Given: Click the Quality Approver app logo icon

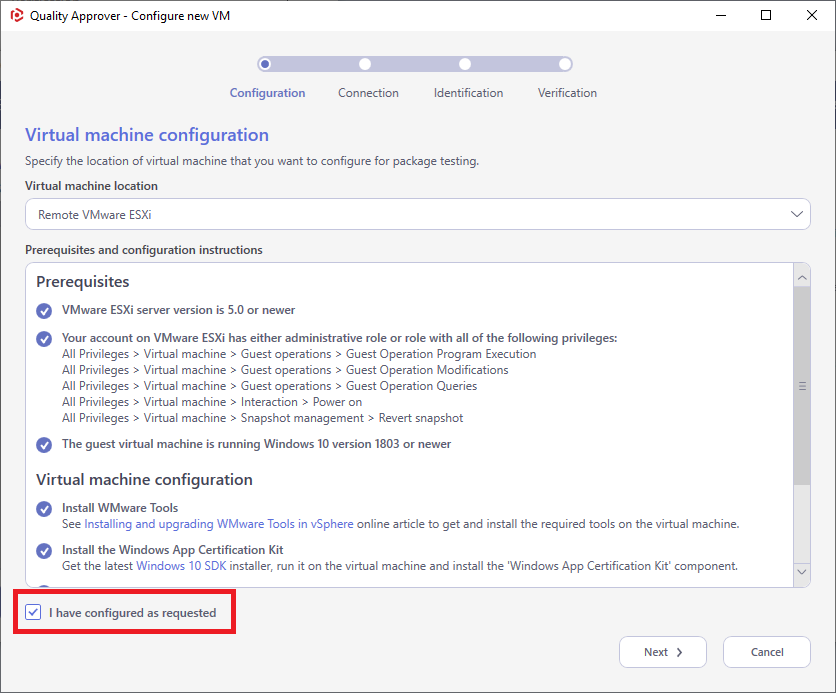Looking at the screenshot, I should tap(17, 15).
